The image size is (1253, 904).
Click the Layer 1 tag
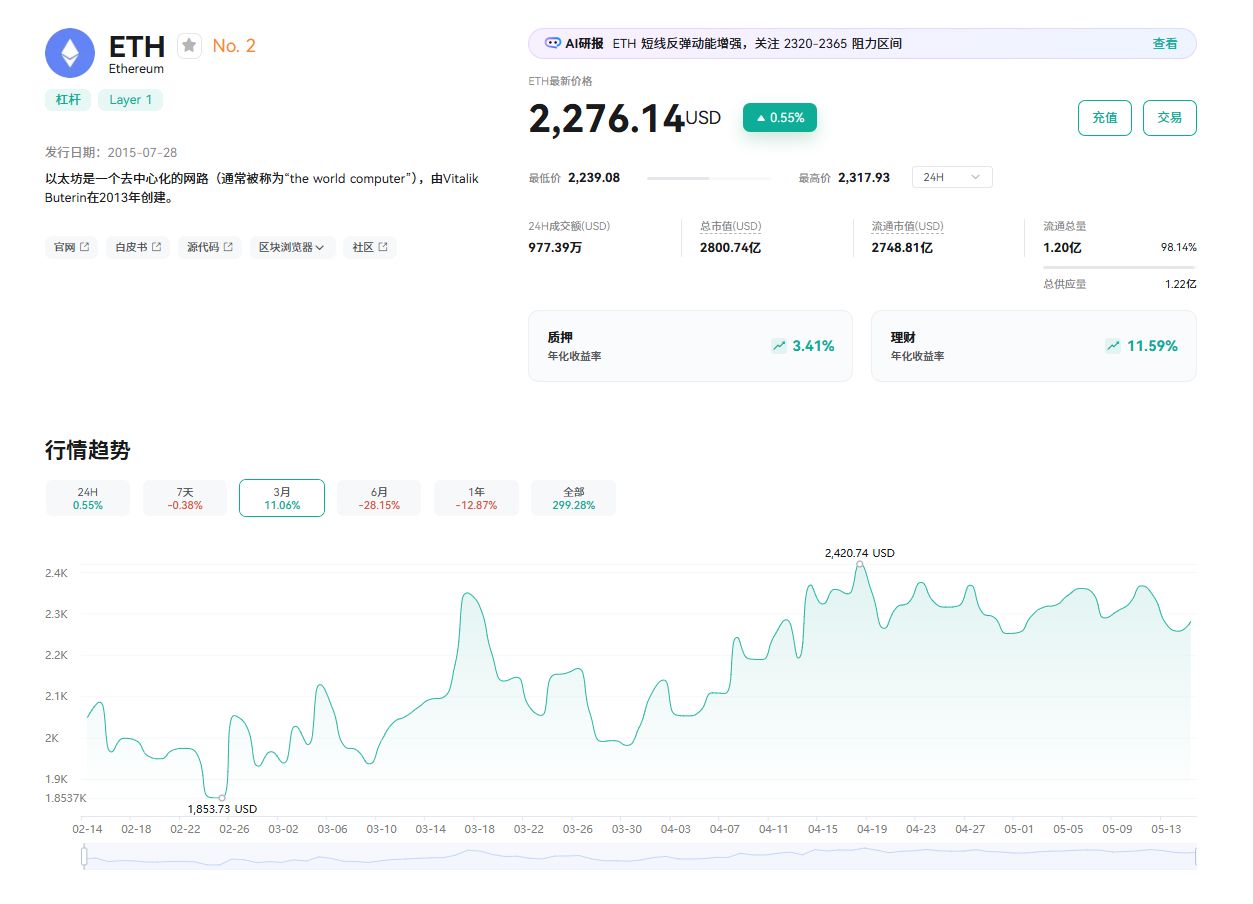pyautogui.click(x=131, y=100)
